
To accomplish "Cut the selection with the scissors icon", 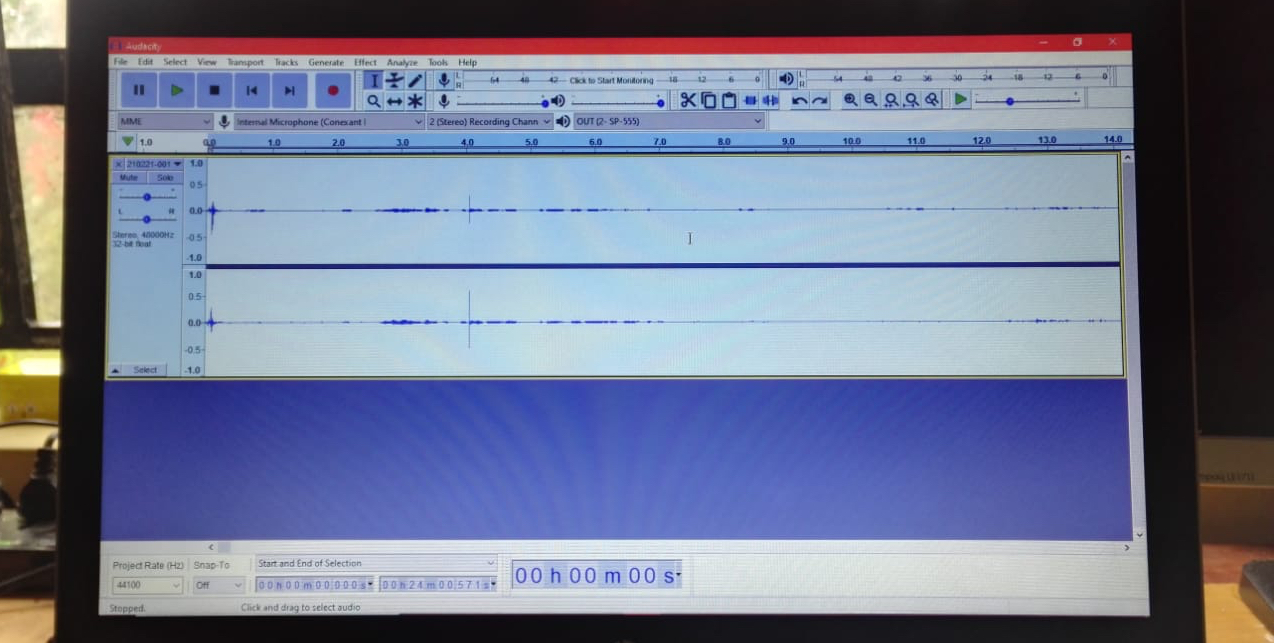I will [688, 100].
